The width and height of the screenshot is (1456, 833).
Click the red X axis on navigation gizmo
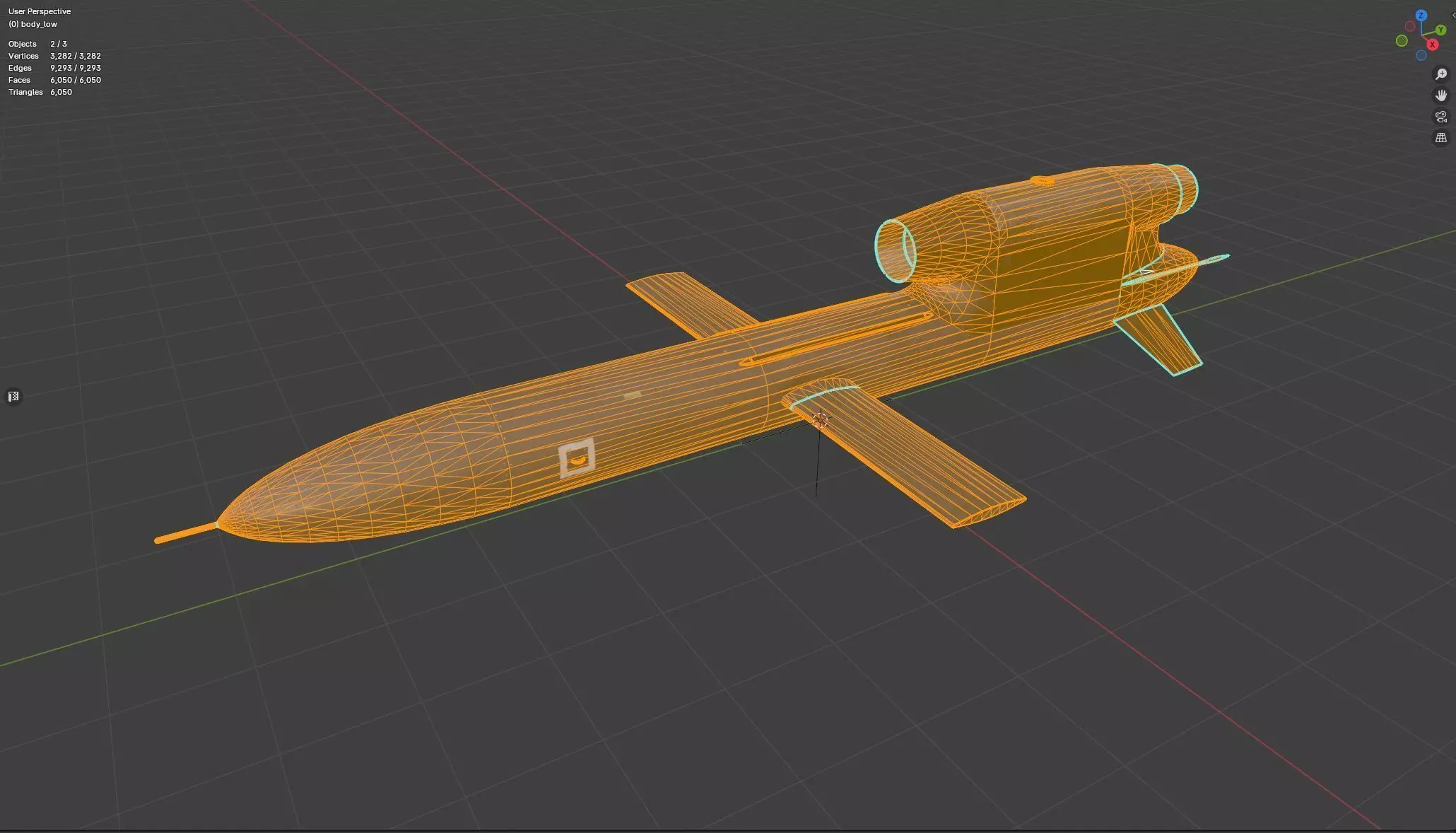[1432, 45]
